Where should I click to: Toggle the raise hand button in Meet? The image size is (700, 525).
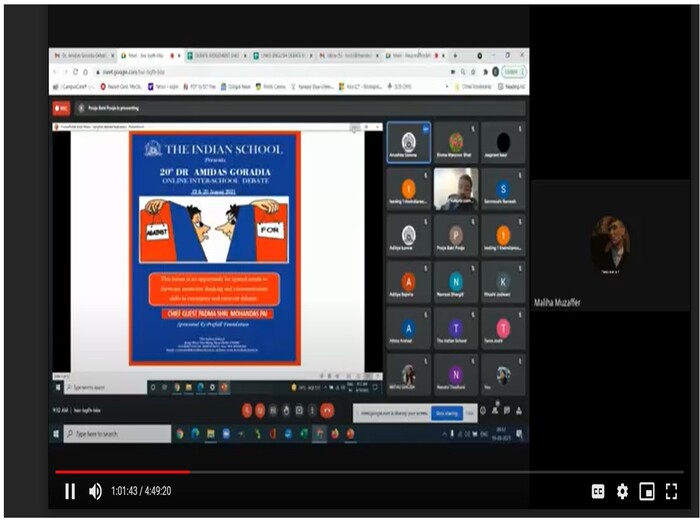[x=286, y=410]
